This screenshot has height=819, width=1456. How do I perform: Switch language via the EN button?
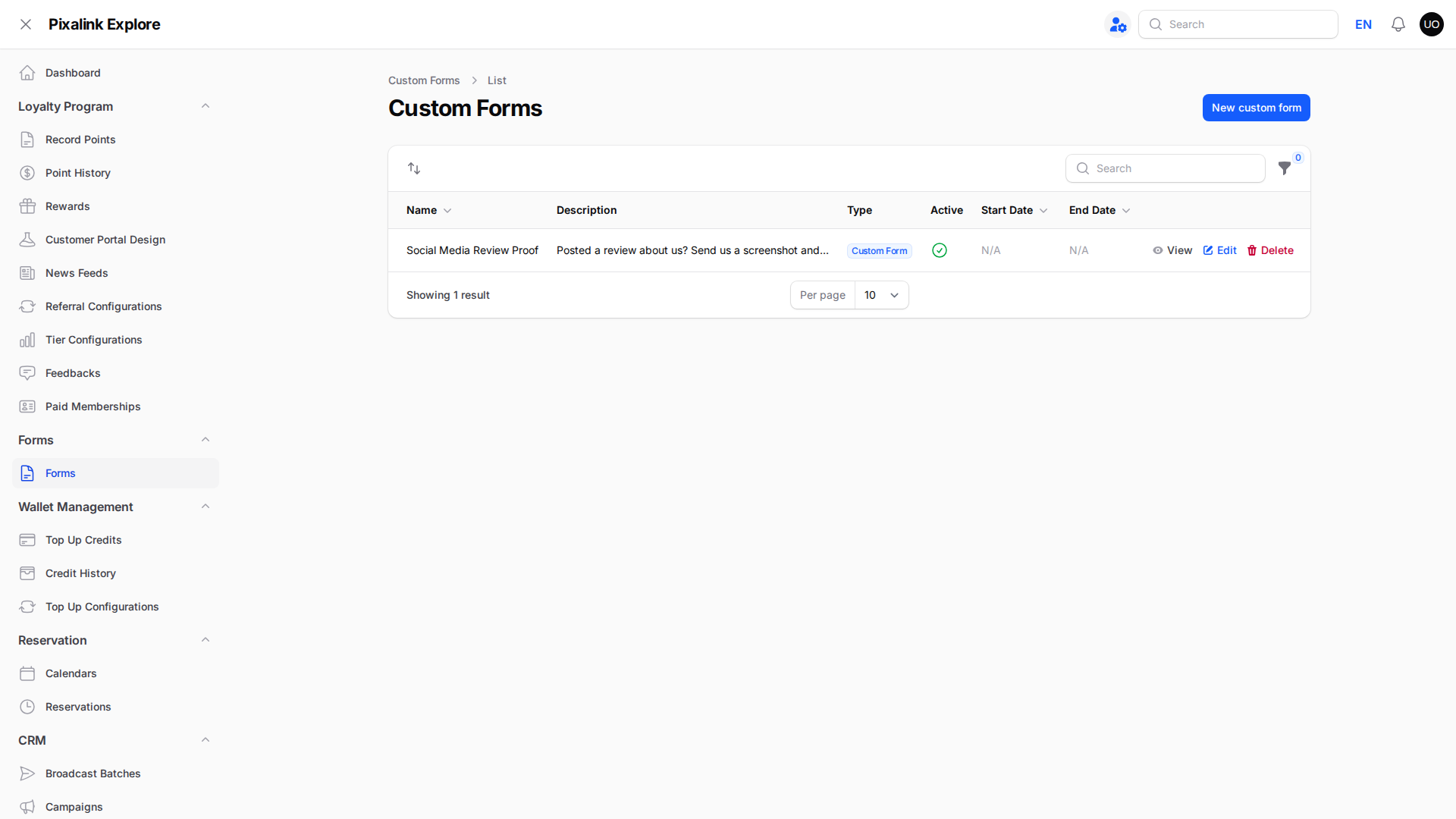coord(1363,24)
